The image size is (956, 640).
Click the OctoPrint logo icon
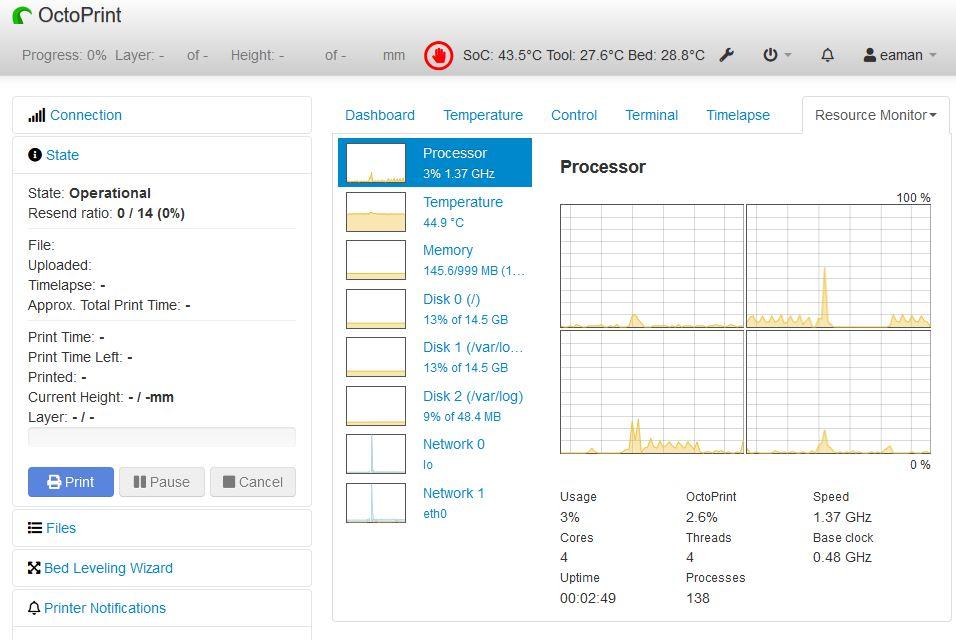pyautogui.click(x=22, y=15)
